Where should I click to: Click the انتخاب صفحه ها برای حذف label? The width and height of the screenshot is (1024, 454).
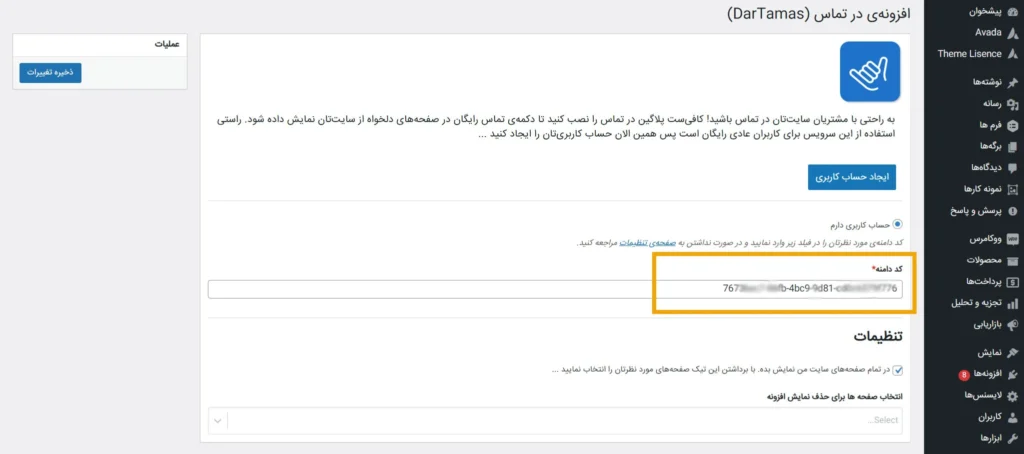coord(833,396)
